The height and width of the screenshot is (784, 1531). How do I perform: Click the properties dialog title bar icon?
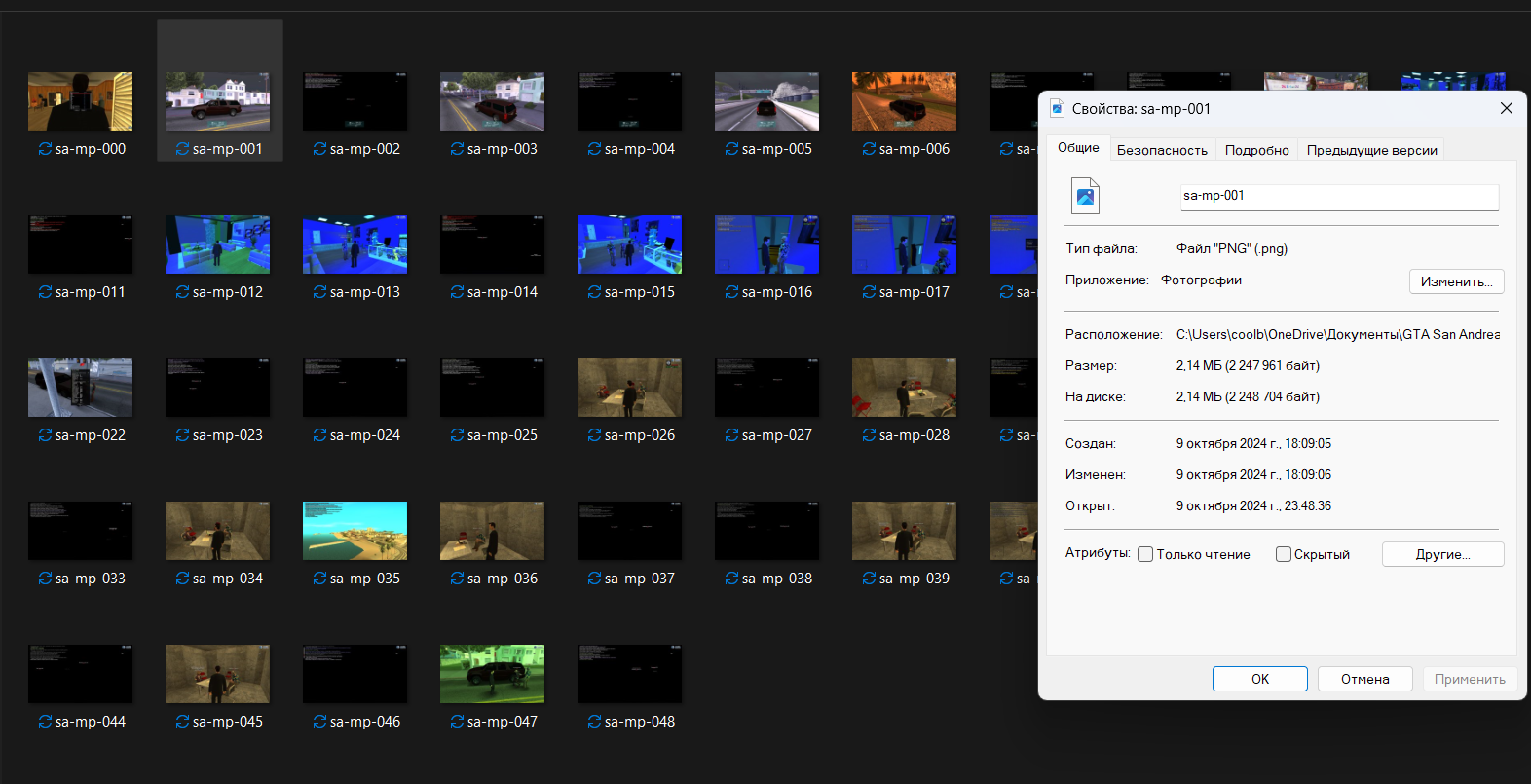1057,109
